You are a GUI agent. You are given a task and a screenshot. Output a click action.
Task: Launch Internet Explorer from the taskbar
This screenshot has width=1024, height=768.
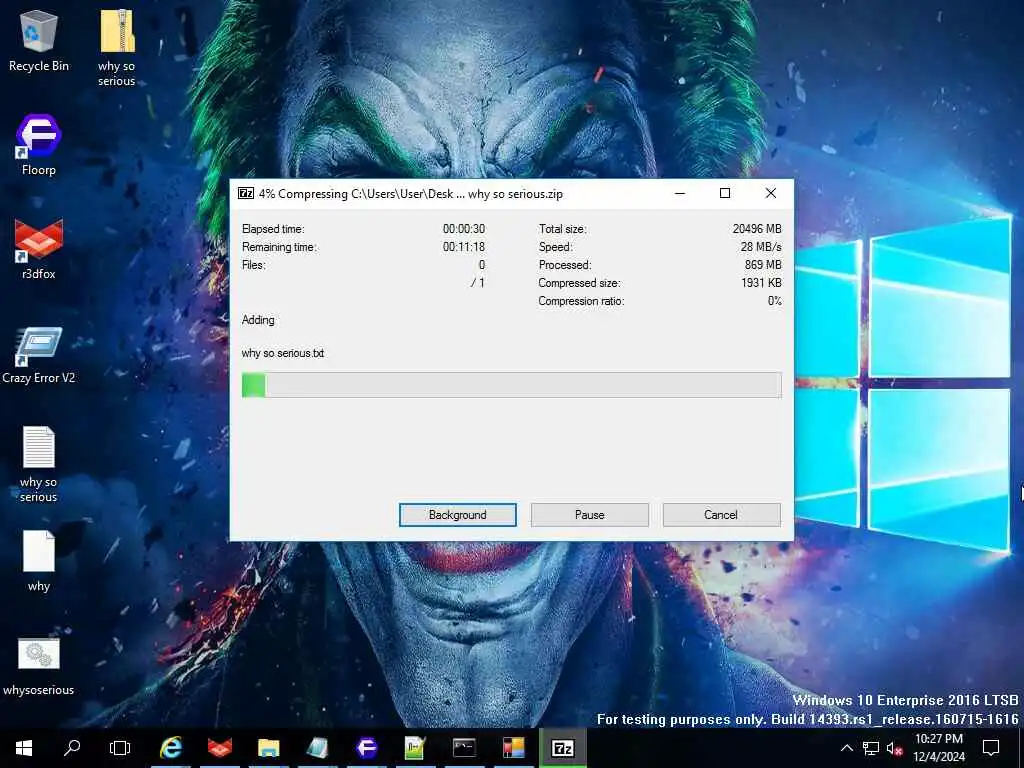tap(171, 748)
